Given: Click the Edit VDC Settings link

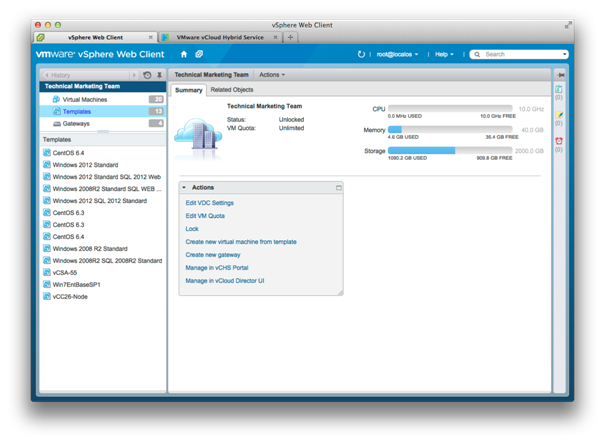Looking at the screenshot, I should coord(210,203).
